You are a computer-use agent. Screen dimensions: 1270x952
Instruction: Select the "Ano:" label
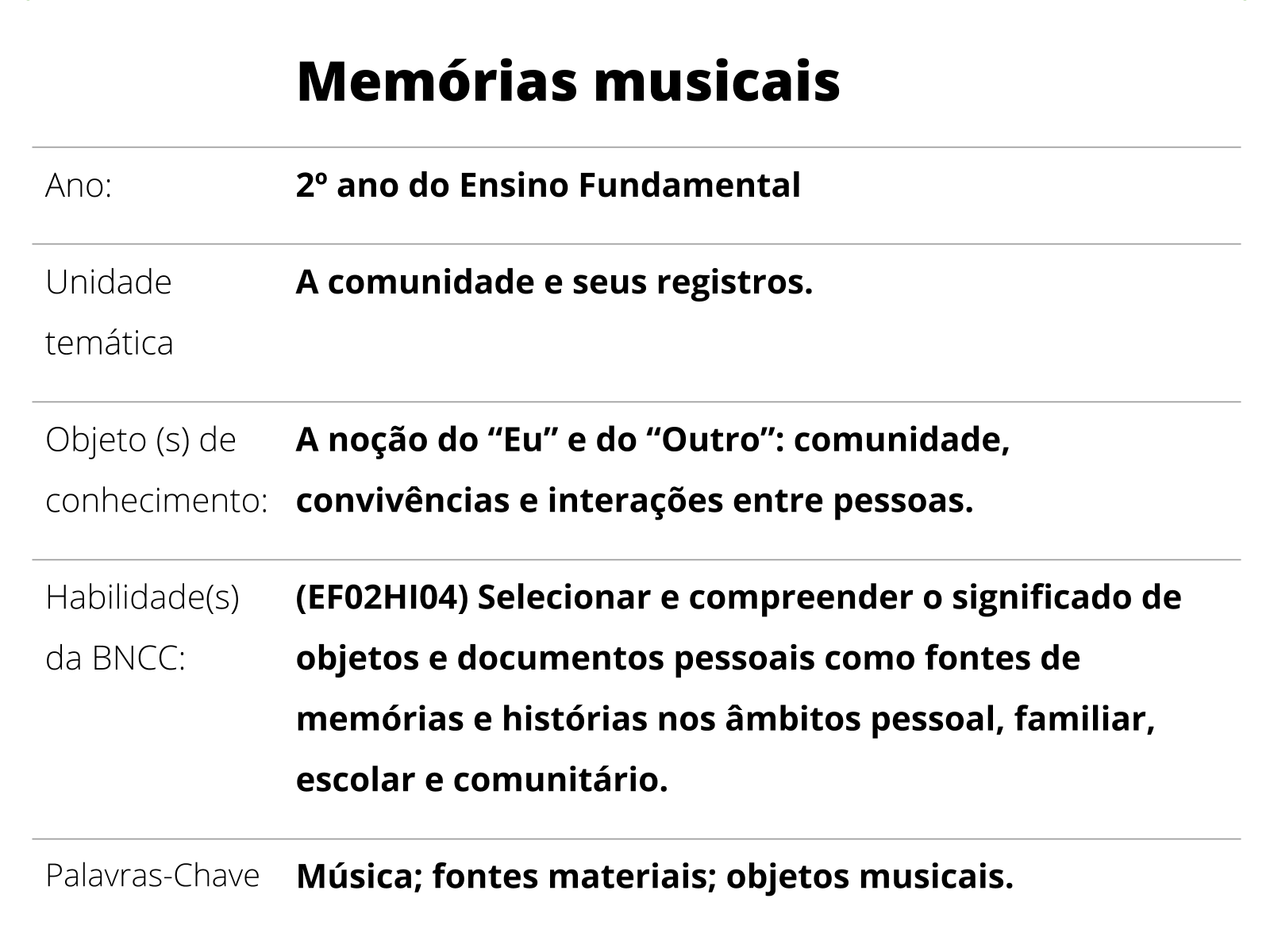tap(79, 186)
